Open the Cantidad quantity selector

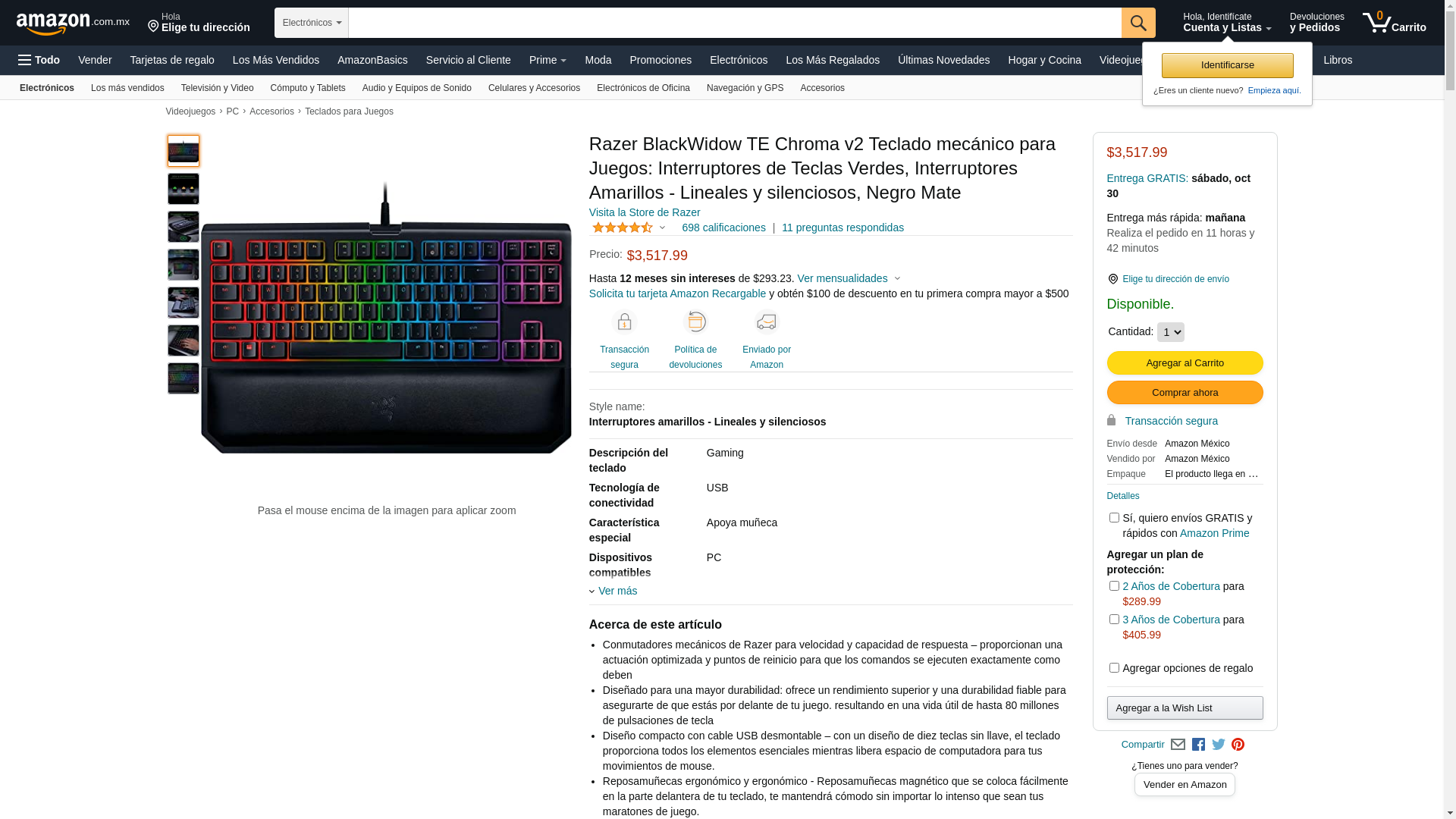1170,332
